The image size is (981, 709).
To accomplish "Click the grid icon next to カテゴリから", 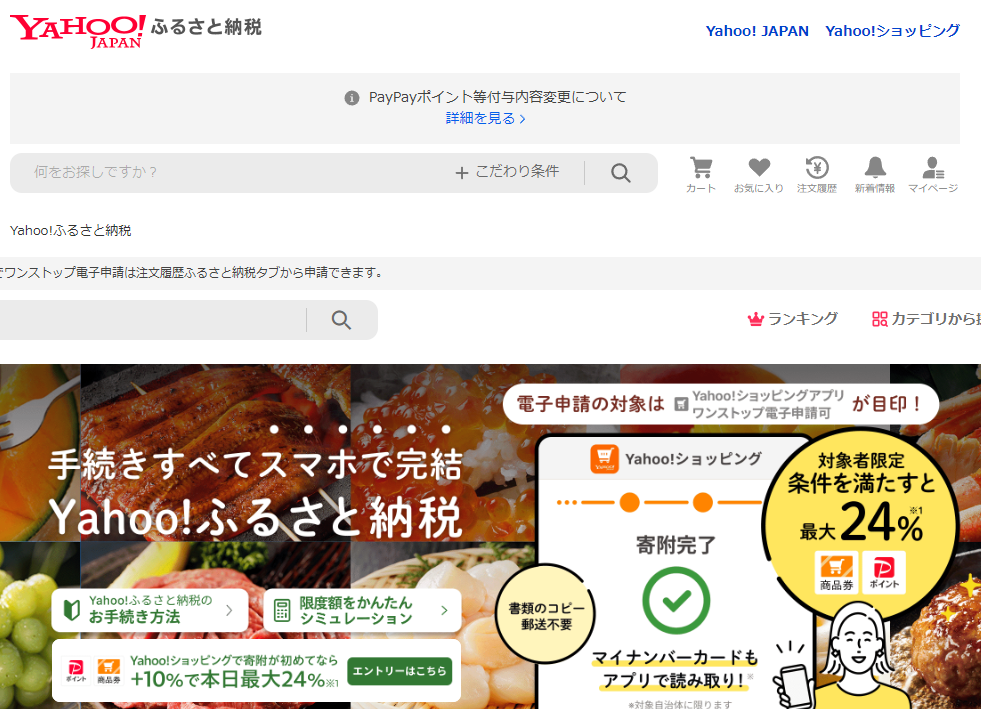I will click(880, 319).
